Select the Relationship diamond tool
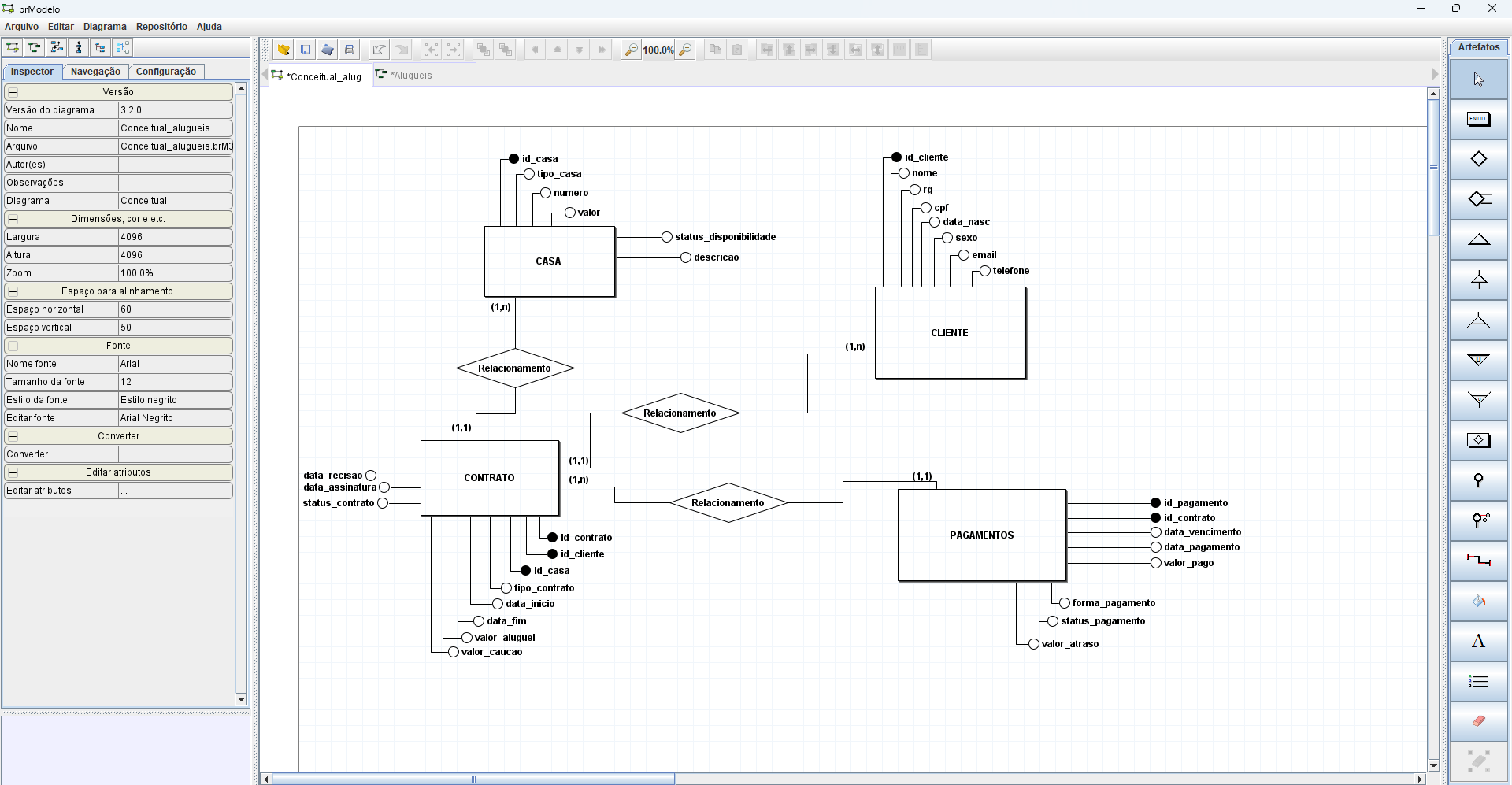The height and width of the screenshot is (785, 1512). [1478, 159]
